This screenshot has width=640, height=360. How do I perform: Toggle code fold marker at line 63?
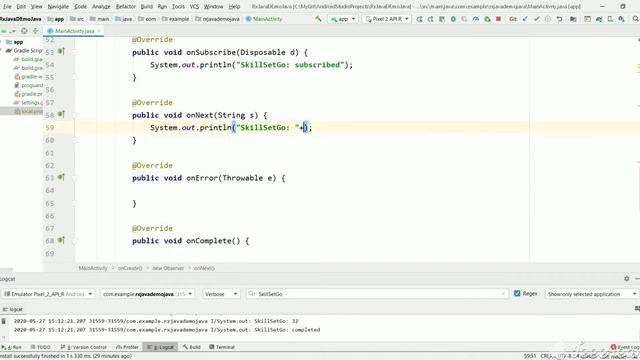tap(75, 178)
